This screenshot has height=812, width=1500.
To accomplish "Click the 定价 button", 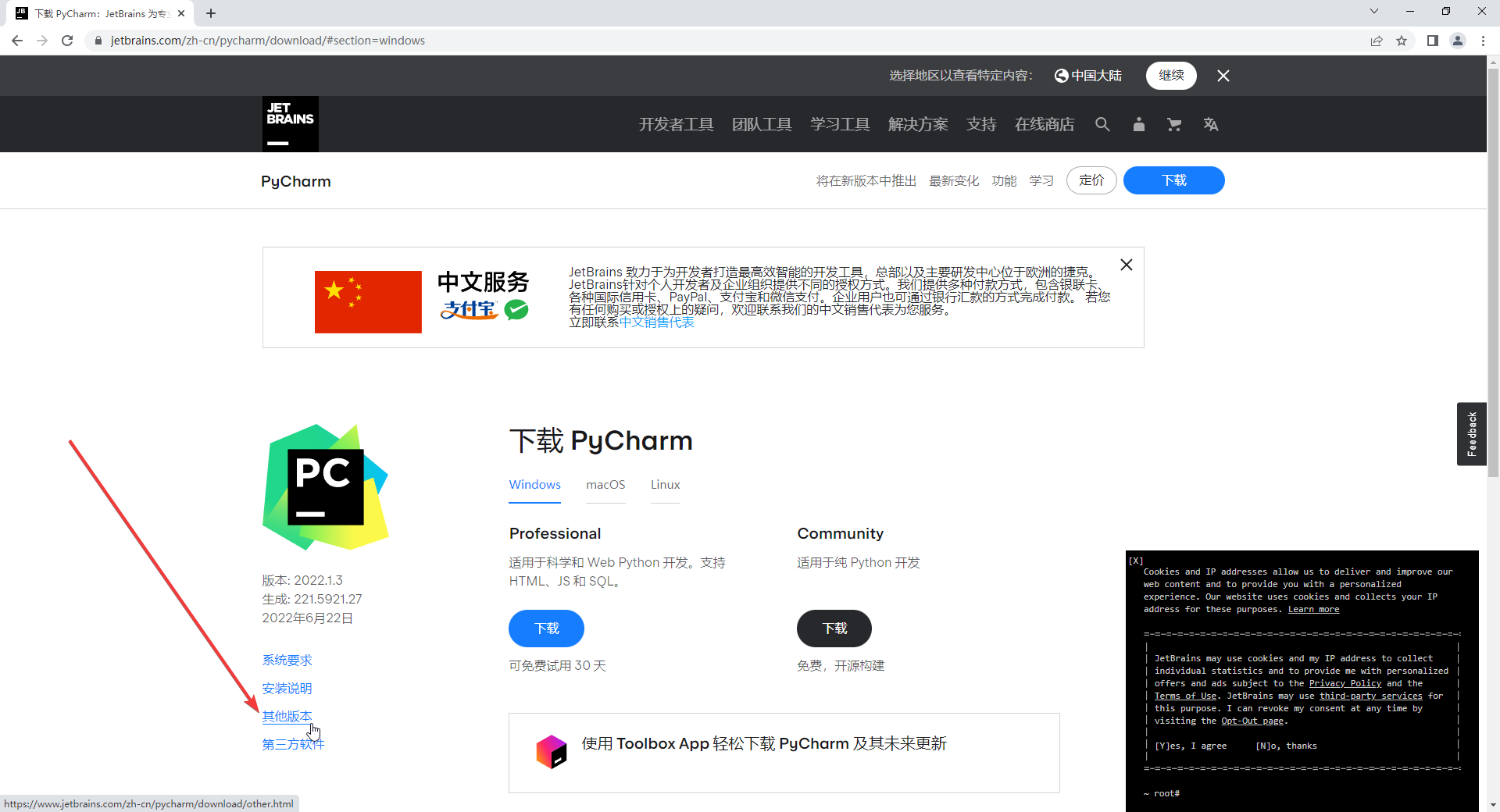I will pyautogui.click(x=1091, y=180).
